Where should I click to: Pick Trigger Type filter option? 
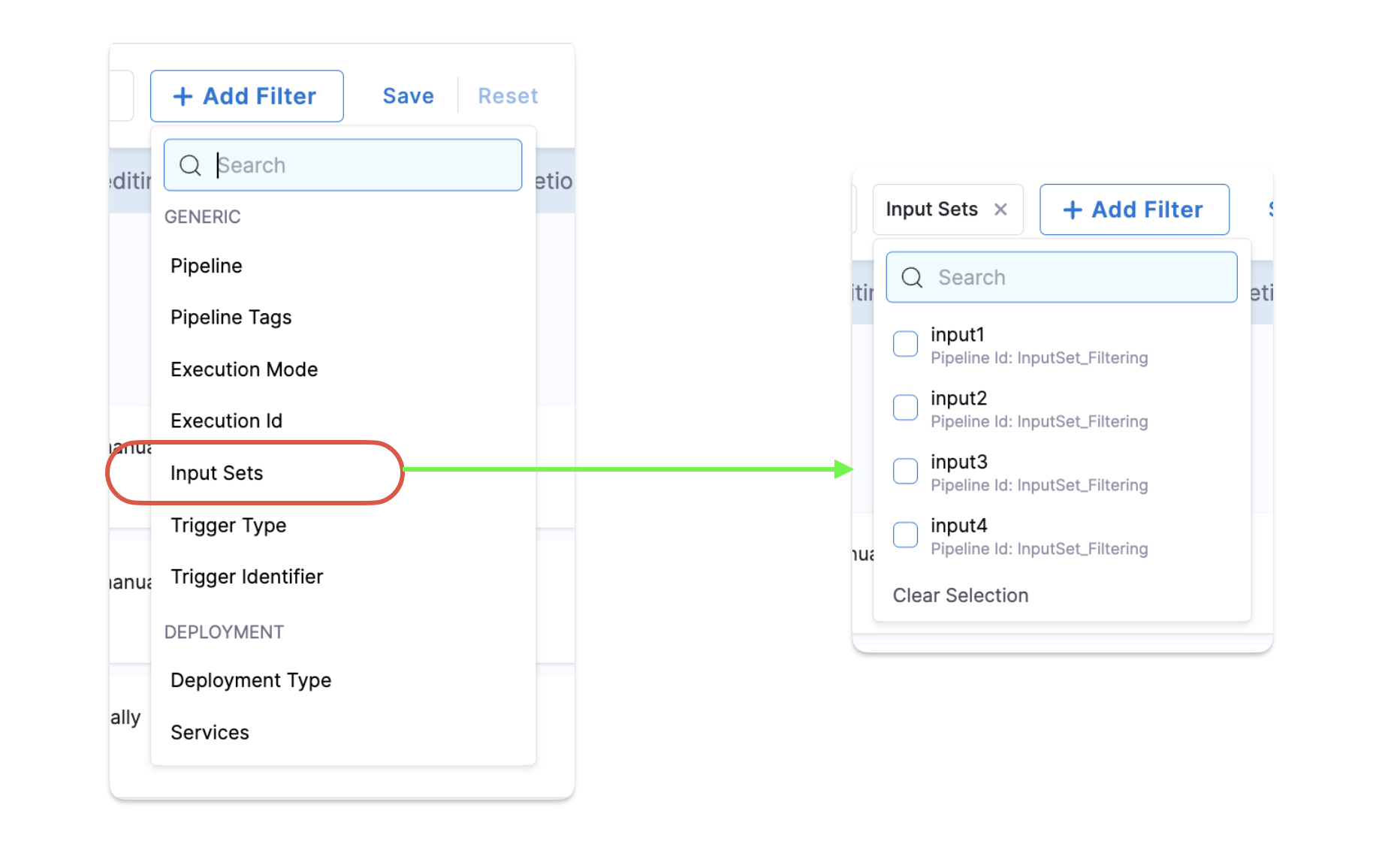click(x=228, y=526)
